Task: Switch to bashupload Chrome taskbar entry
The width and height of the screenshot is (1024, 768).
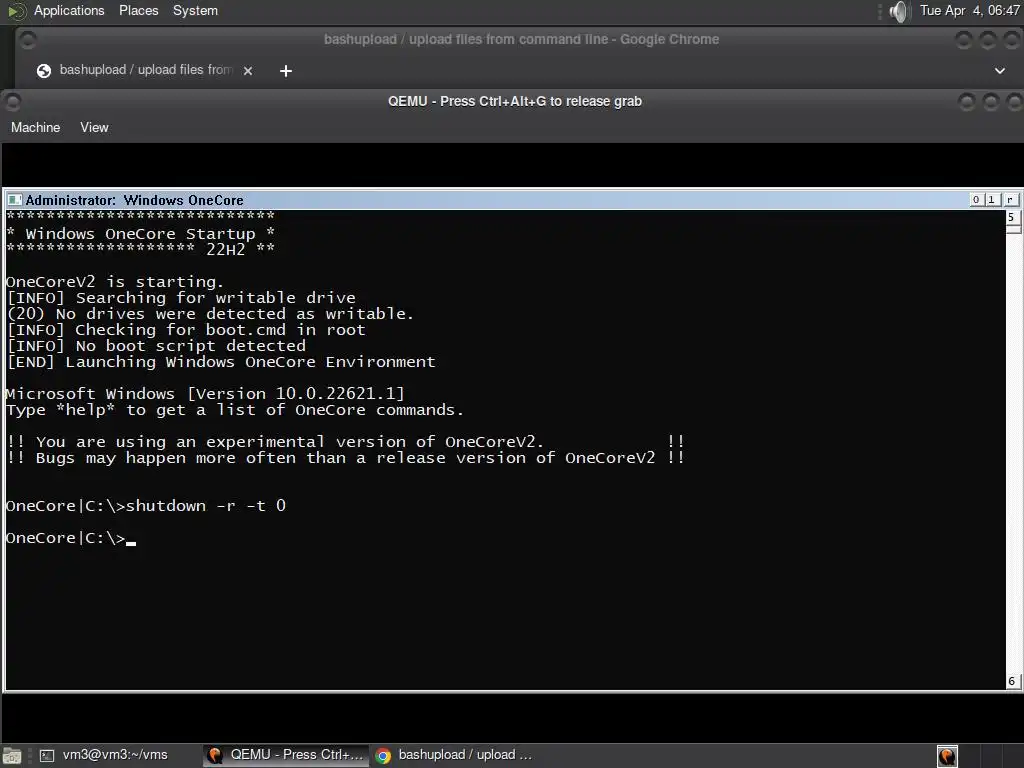Action: (x=454, y=755)
